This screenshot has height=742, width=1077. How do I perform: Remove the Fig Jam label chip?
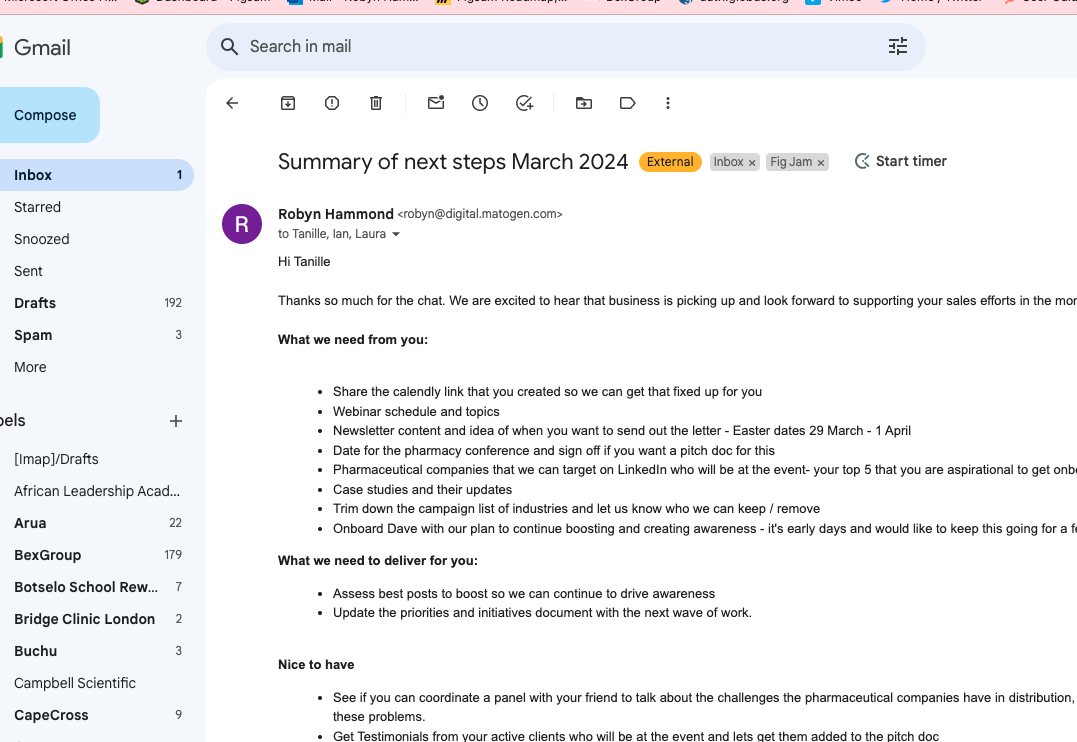tap(821, 163)
